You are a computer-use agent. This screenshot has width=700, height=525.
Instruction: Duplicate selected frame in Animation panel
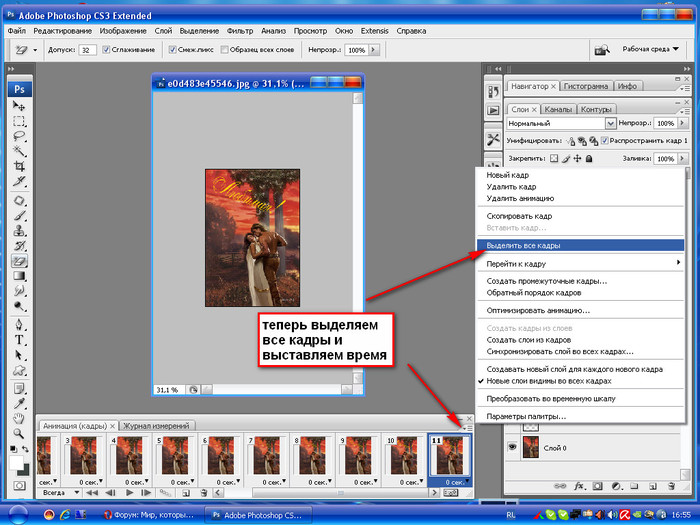point(186,493)
